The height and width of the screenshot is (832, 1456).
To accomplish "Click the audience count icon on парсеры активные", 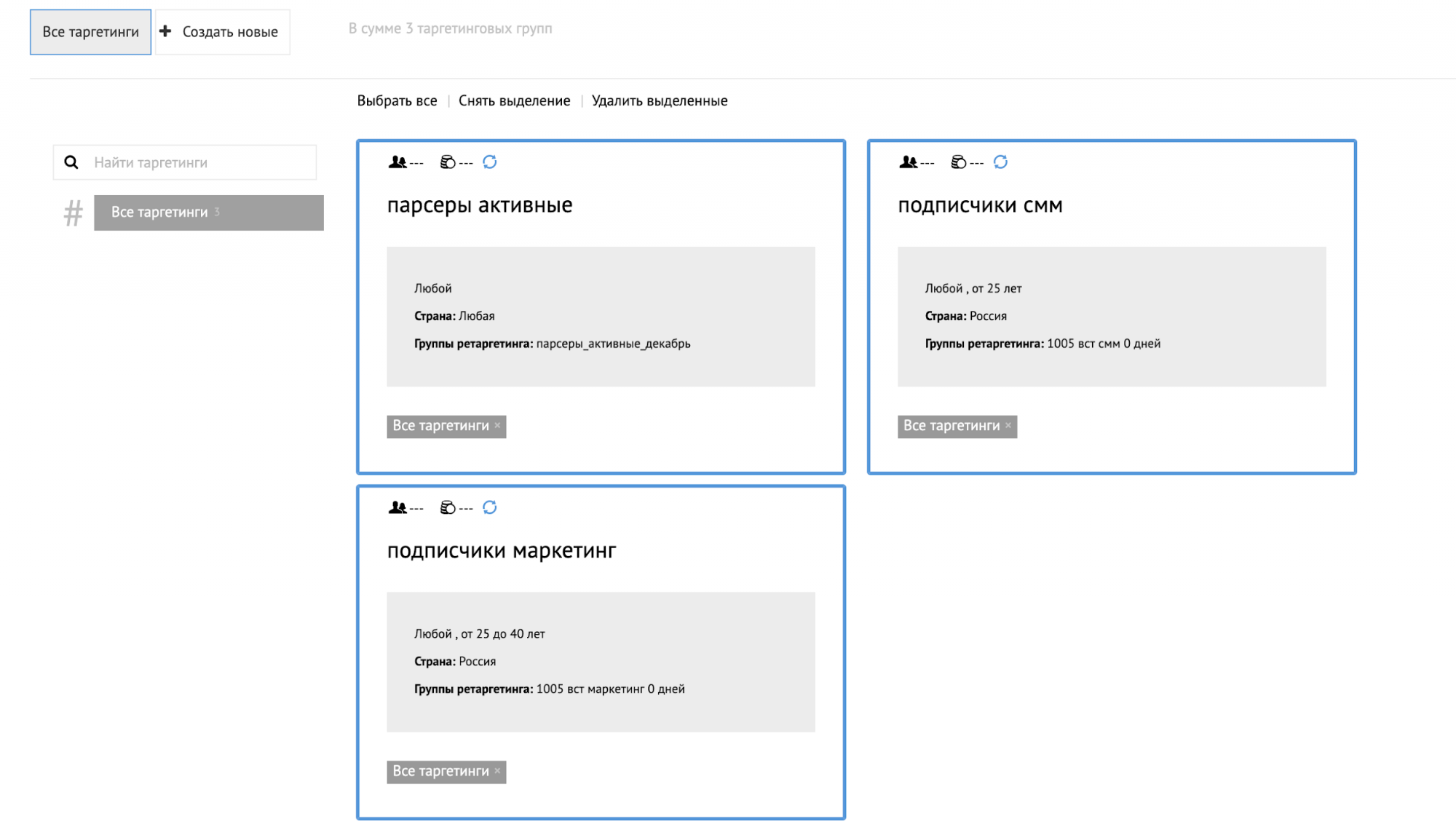I will 398,162.
